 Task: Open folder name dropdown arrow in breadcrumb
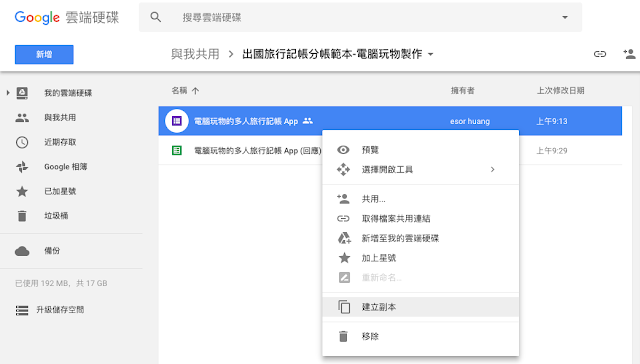point(430,54)
